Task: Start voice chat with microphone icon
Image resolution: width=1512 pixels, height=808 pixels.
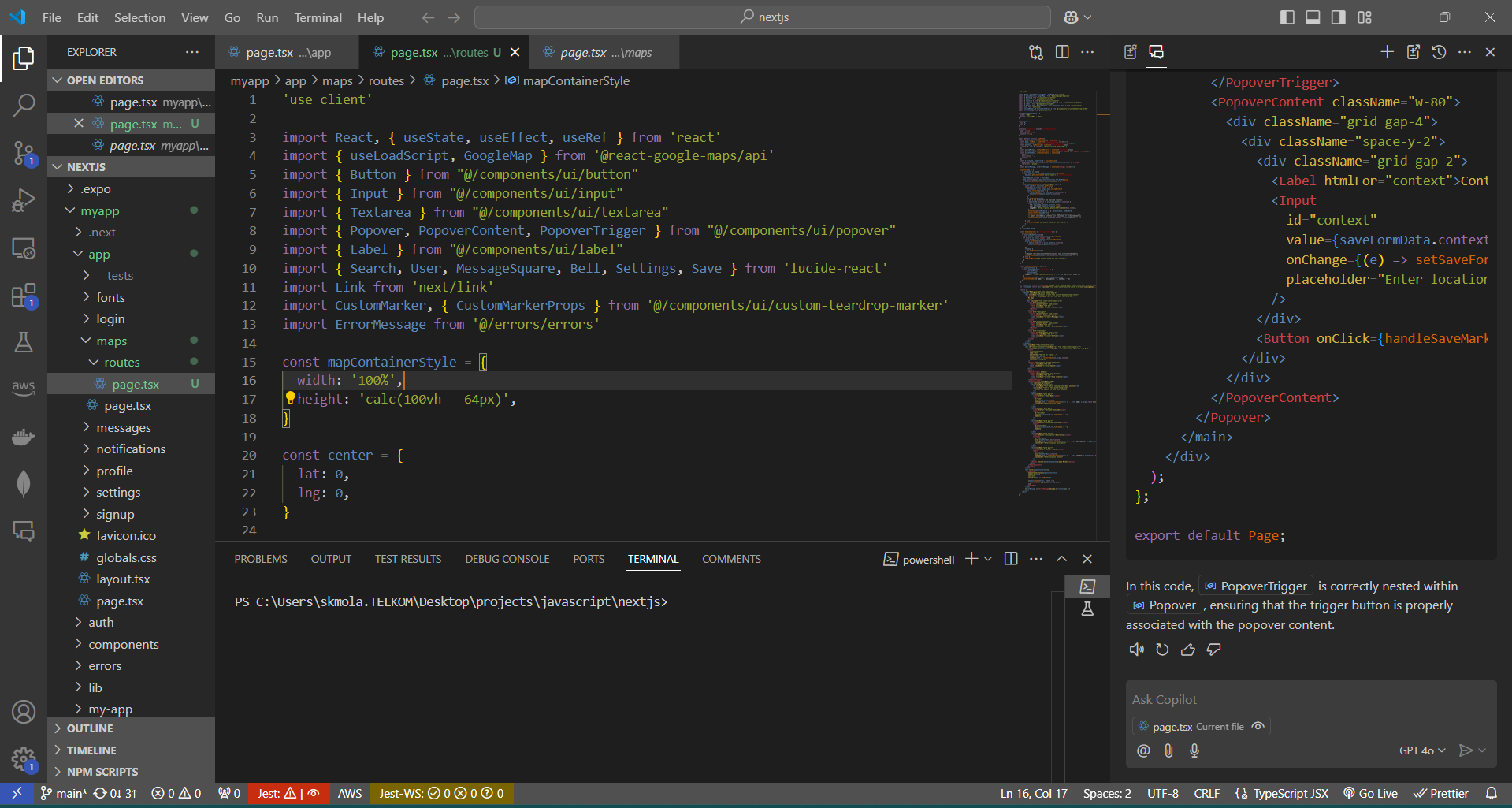Action: [x=1194, y=750]
